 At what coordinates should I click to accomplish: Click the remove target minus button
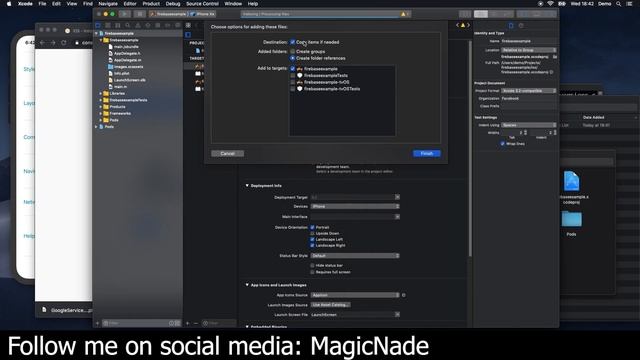[196, 323]
